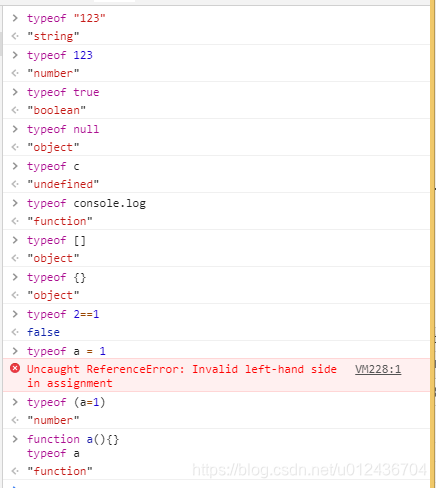Select the "object" output below typeof []
This screenshot has width=436, height=488.
click(53, 258)
